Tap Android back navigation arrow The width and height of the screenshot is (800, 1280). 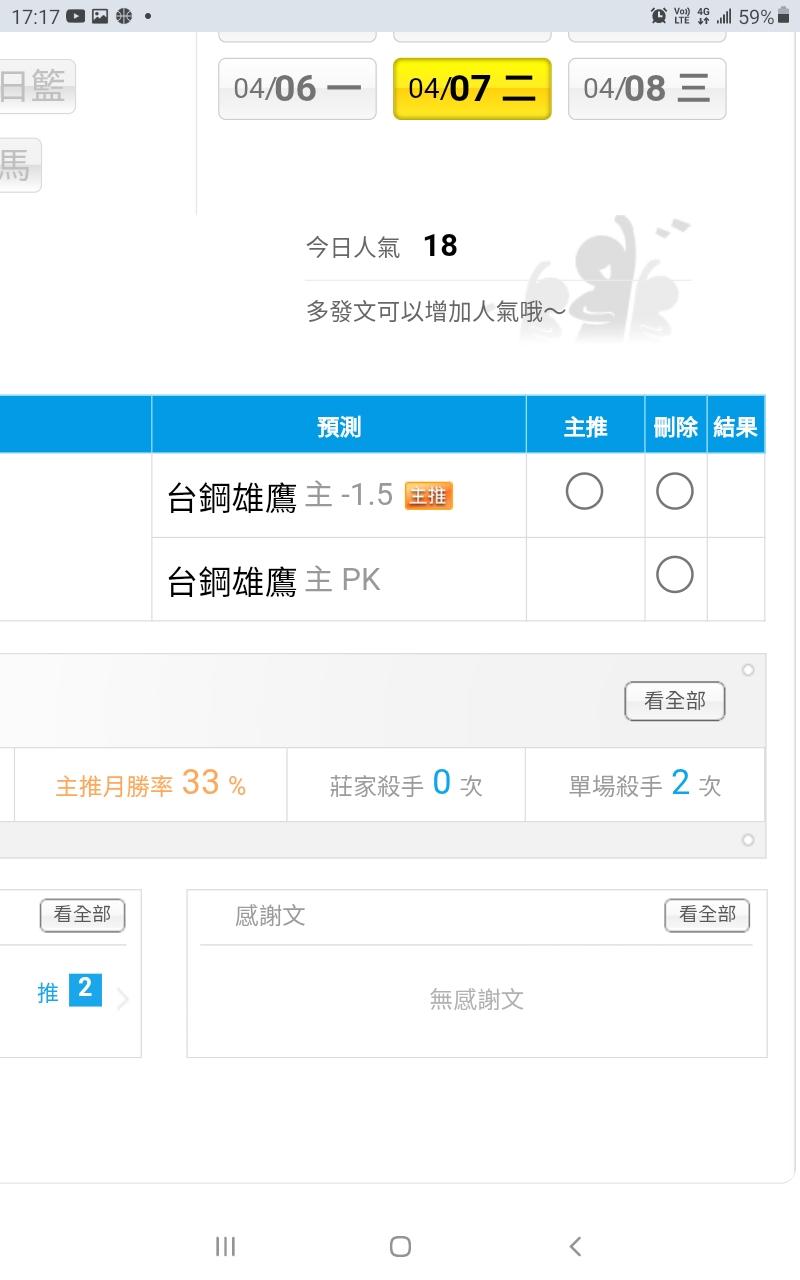tap(575, 1246)
